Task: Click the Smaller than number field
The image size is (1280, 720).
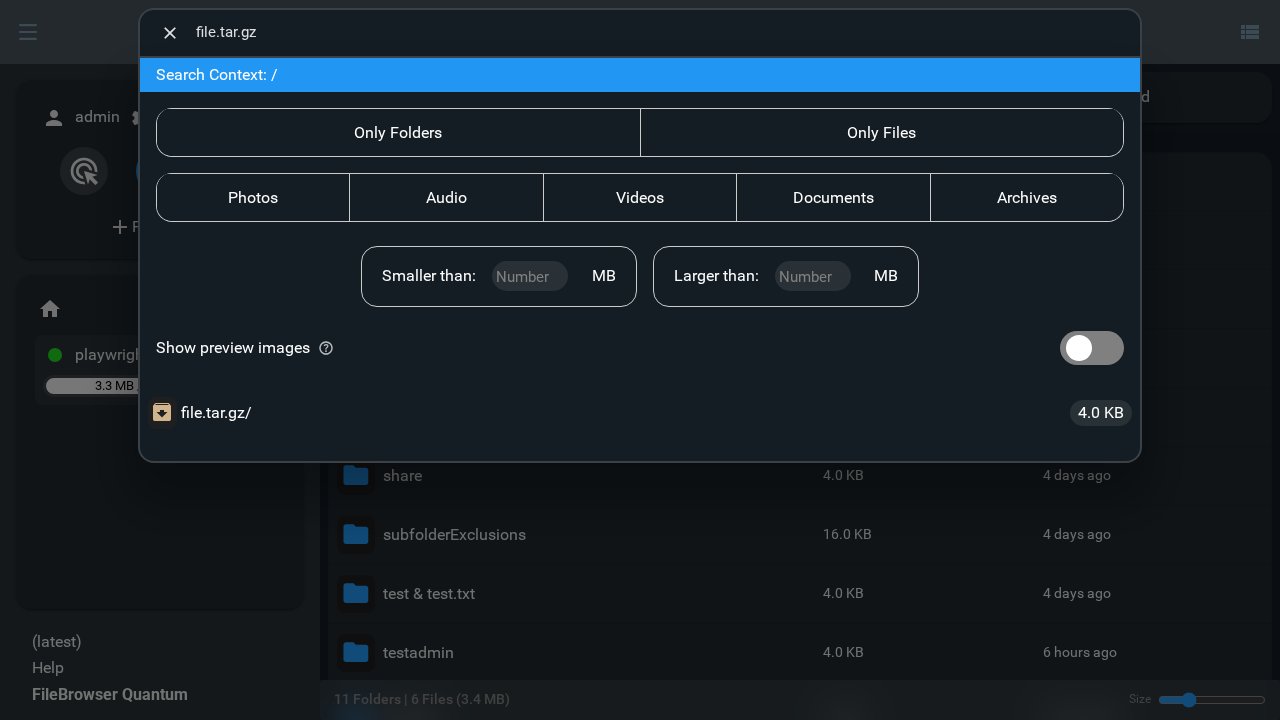Action: [529, 277]
